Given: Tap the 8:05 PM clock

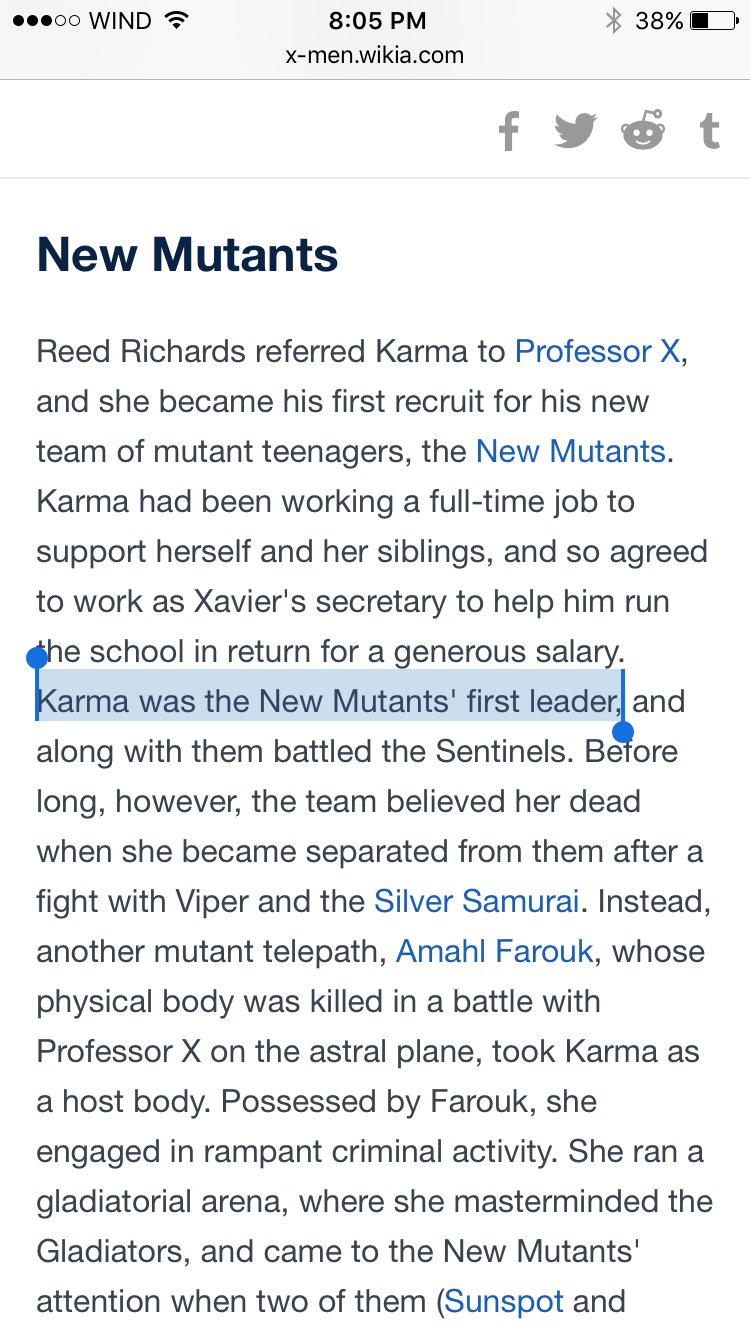Looking at the screenshot, I should pos(376,20).
